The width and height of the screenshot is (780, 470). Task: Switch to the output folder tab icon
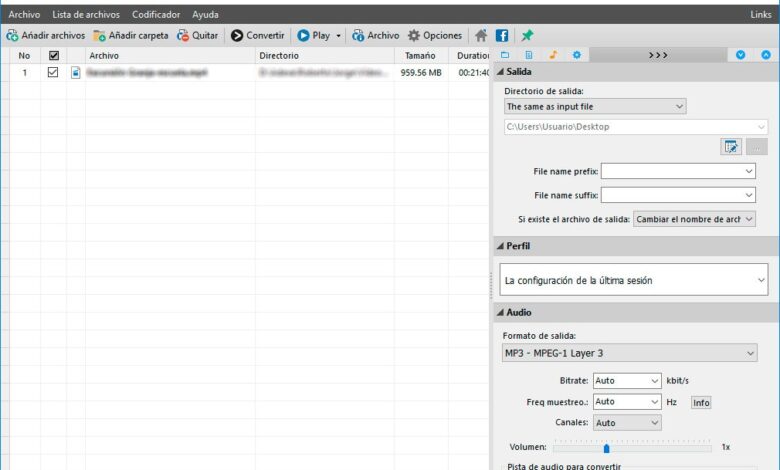point(505,55)
